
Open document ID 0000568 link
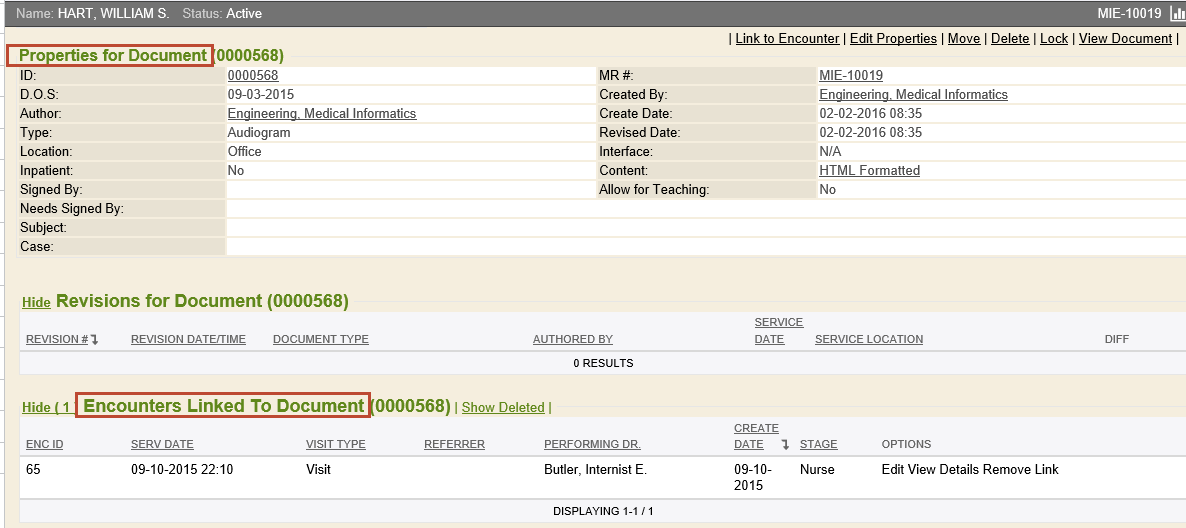pos(253,76)
